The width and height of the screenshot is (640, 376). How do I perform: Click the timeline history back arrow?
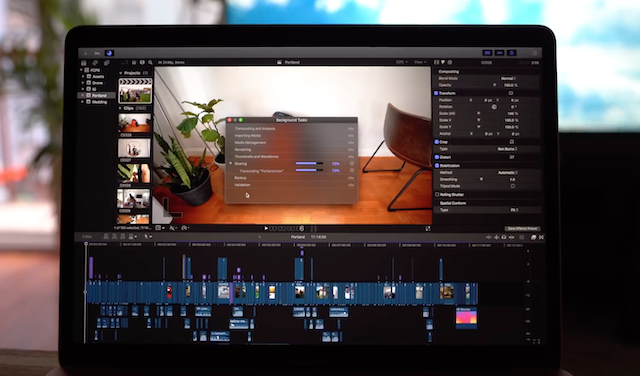click(260, 237)
